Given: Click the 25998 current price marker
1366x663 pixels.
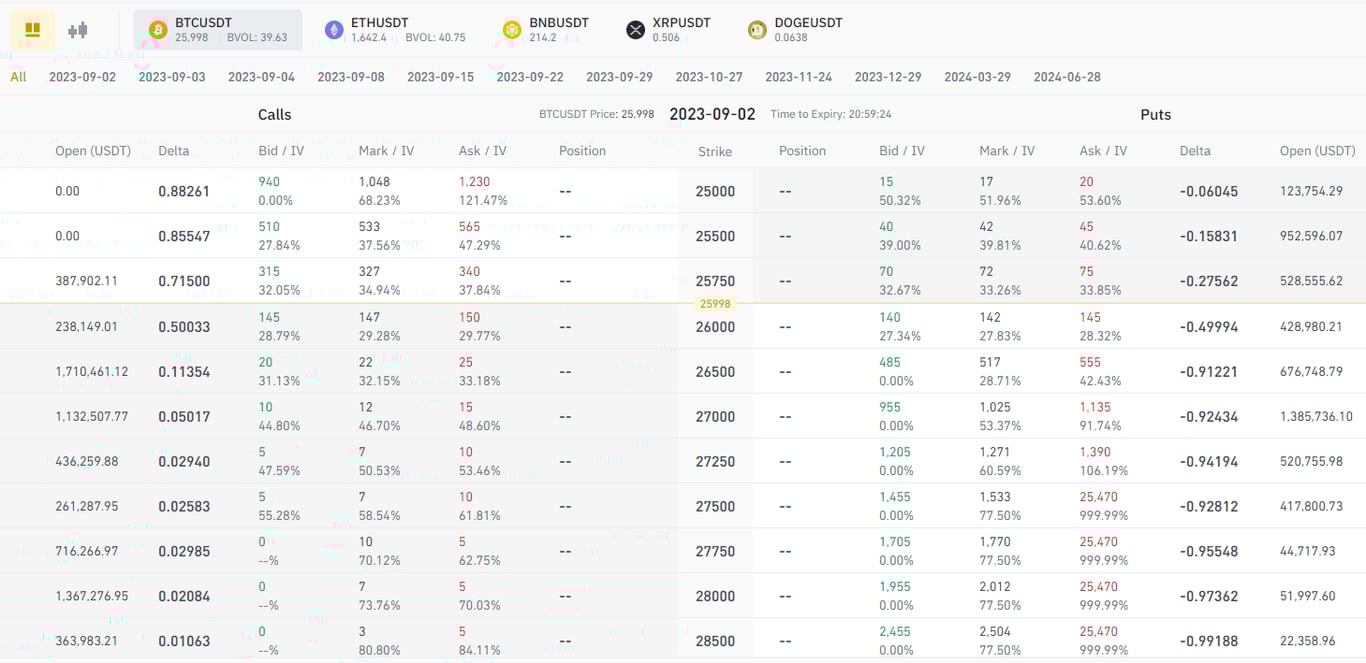Looking at the screenshot, I should pyautogui.click(x=715, y=303).
